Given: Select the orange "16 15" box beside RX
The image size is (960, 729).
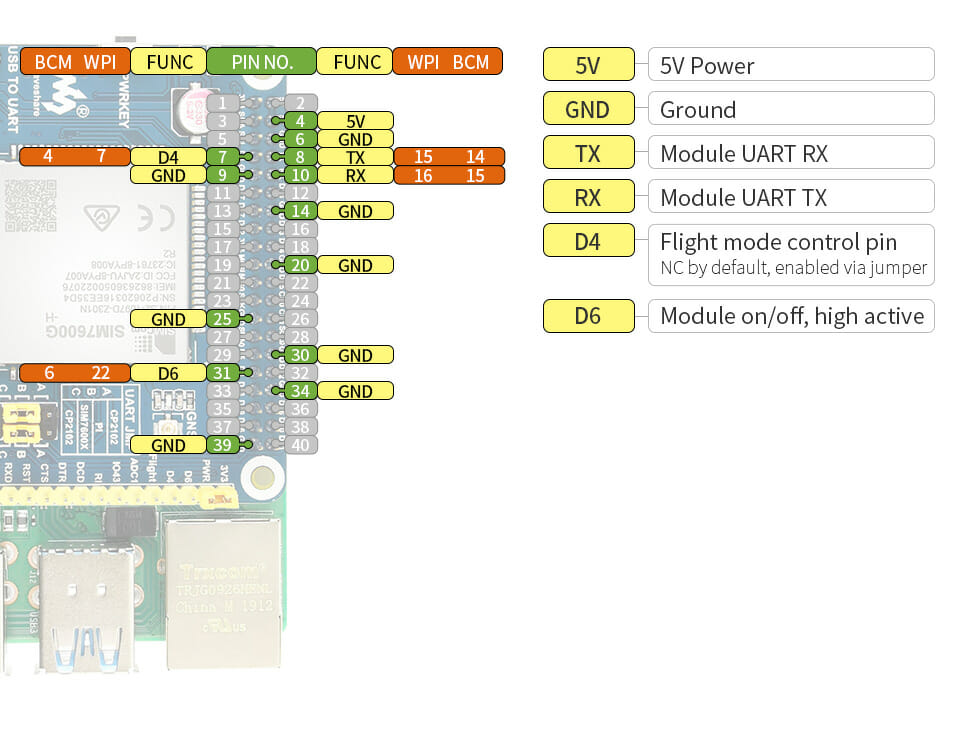Looking at the screenshot, I should [x=449, y=175].
